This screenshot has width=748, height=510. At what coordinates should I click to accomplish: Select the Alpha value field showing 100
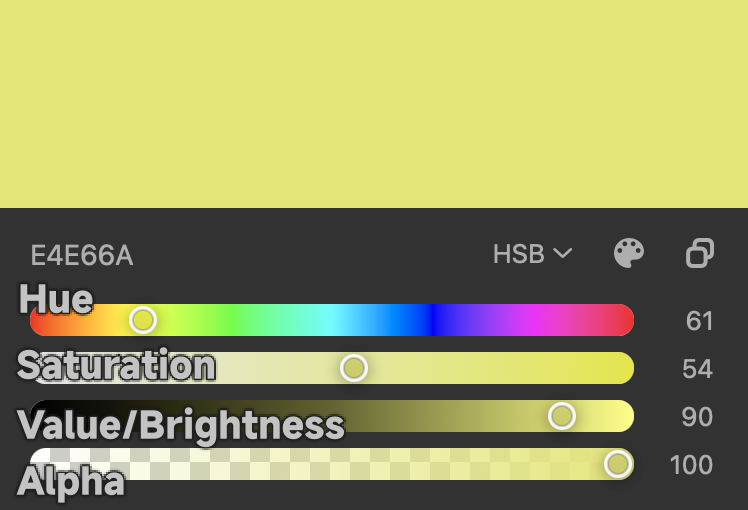click(691, 465)
